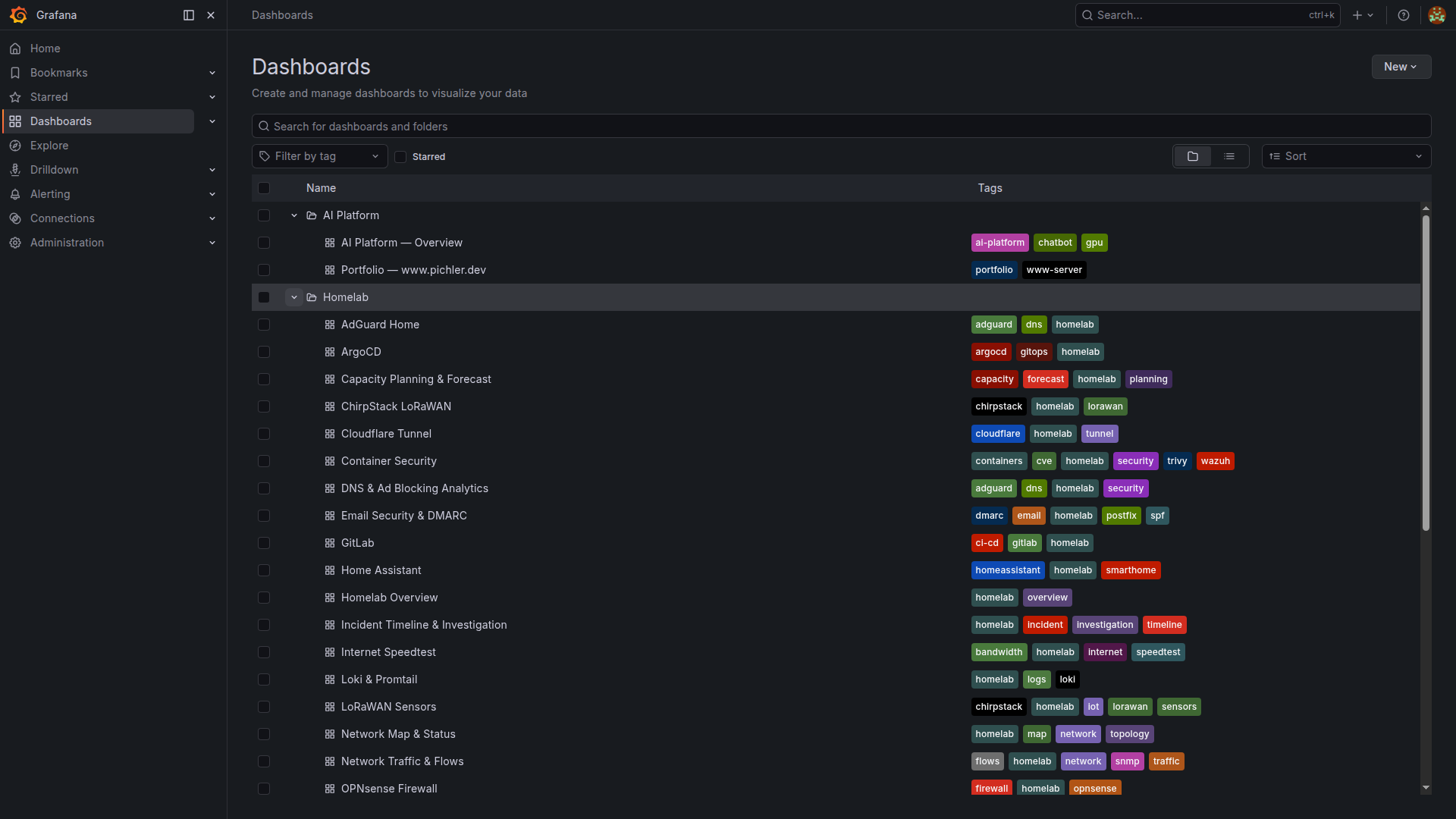Open the Filter by tag dropdown
Screen dimensions: 1456x819
[319, 156]
